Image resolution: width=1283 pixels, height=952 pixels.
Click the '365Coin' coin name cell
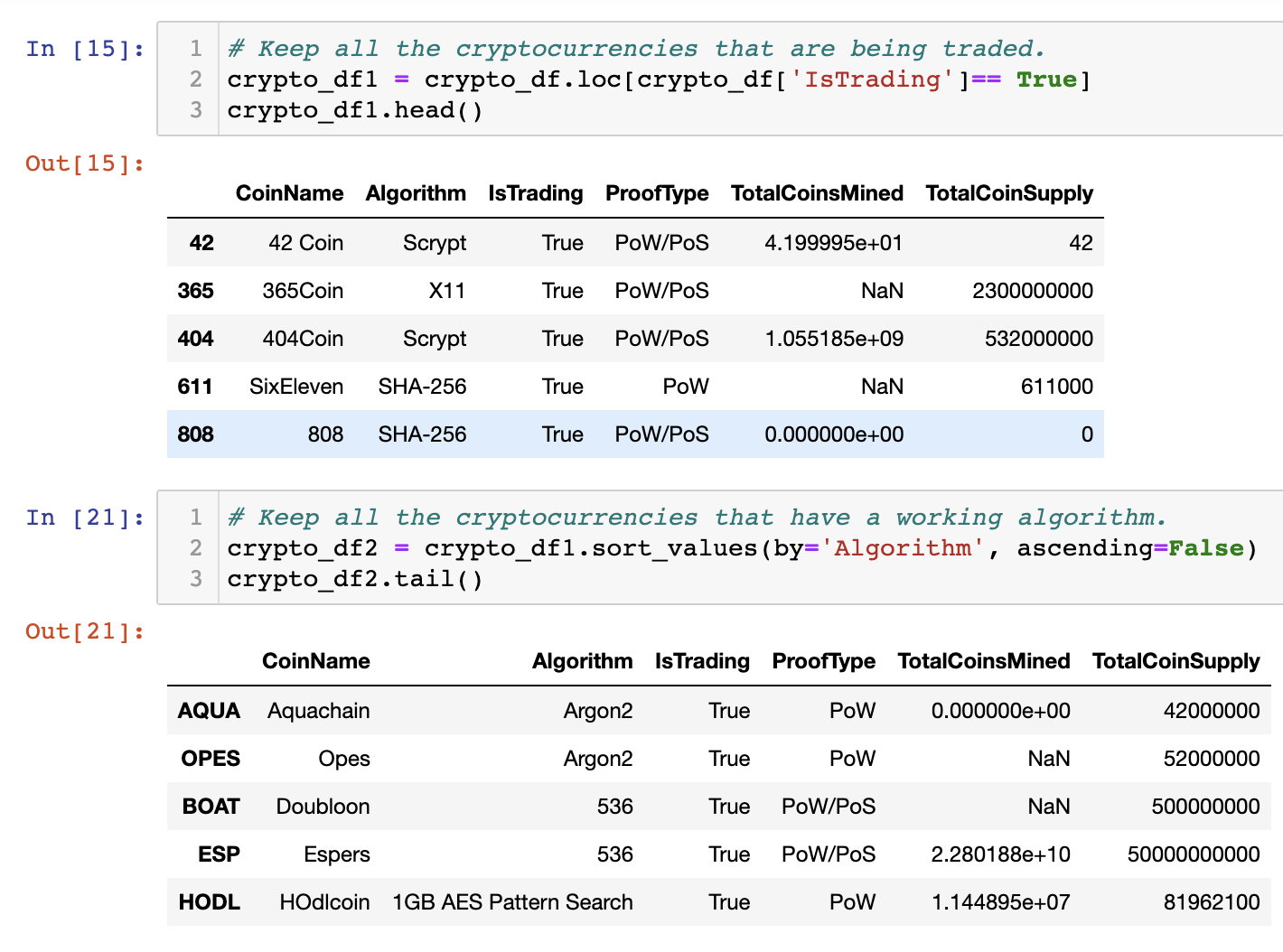[303, 291]
